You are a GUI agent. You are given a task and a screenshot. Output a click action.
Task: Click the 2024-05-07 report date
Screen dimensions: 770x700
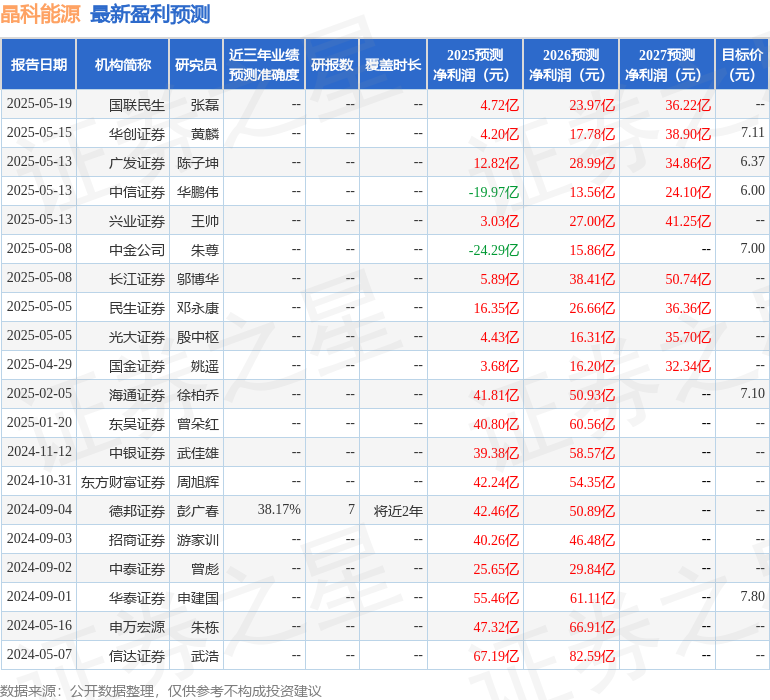(39, 654)
